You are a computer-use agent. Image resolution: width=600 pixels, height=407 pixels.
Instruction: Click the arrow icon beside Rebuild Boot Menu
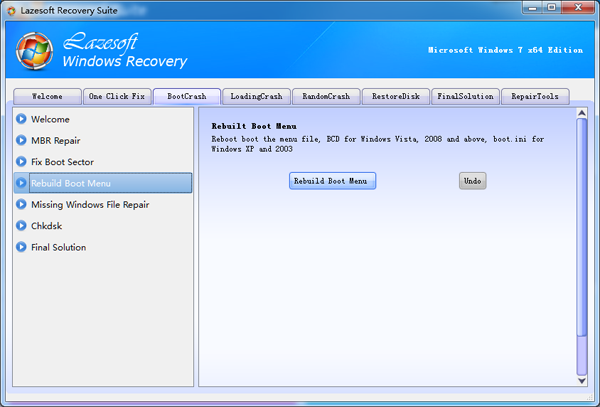point(21,183)
